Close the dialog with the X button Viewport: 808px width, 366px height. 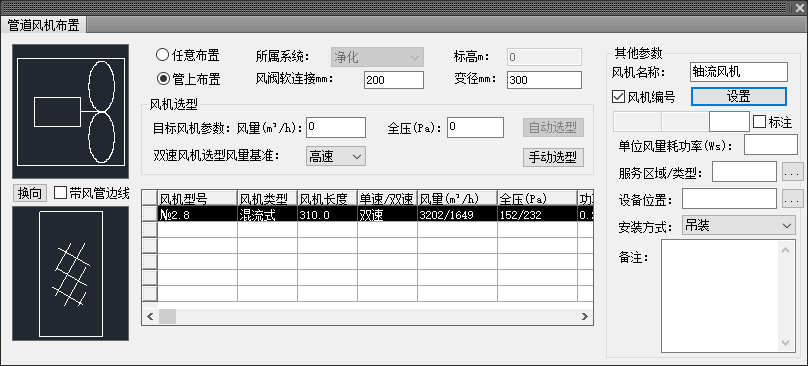pos(799,7)
